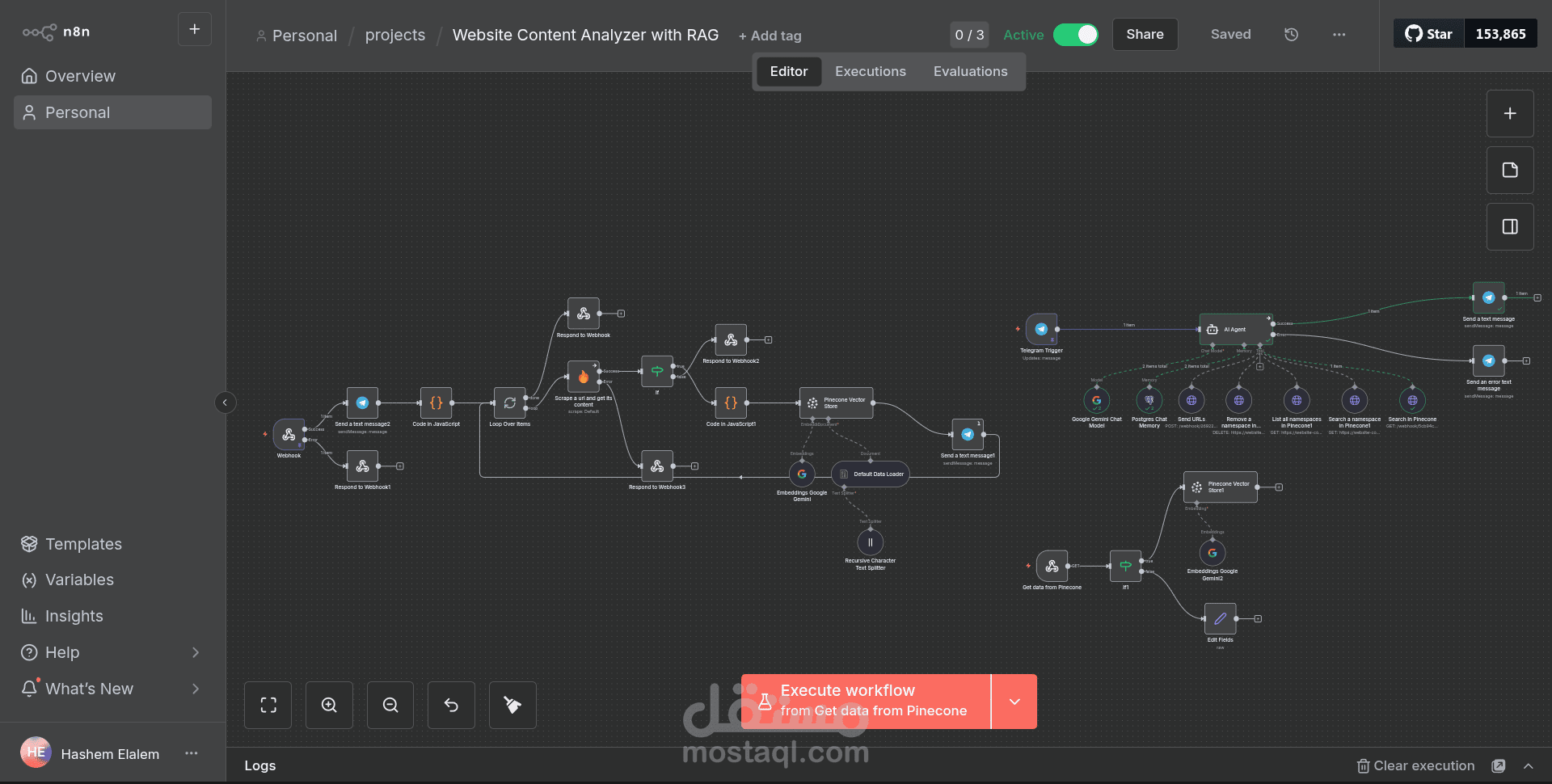Select the AI Agent node
This screenshot has width=1552, height=784.
(x=1236, y=329)
